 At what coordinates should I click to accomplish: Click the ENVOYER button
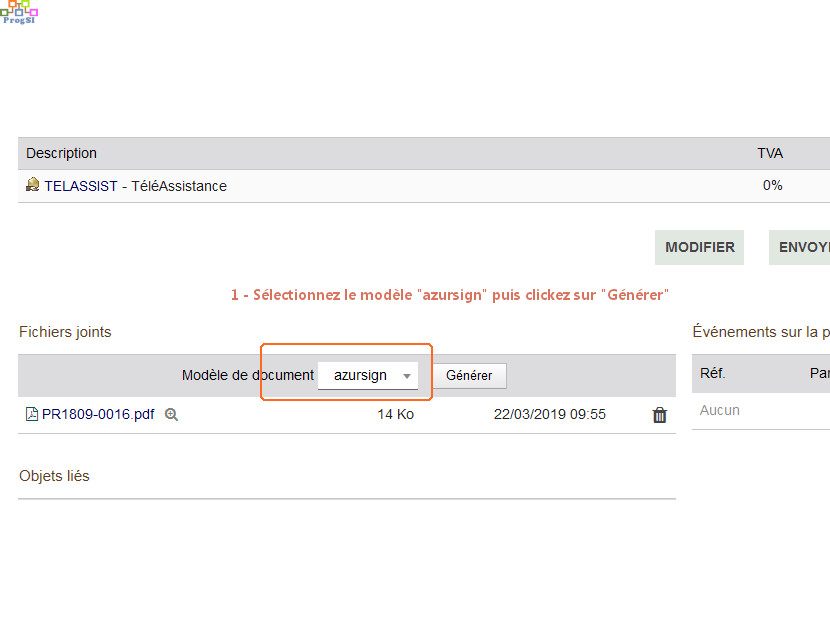pos(799,247)
